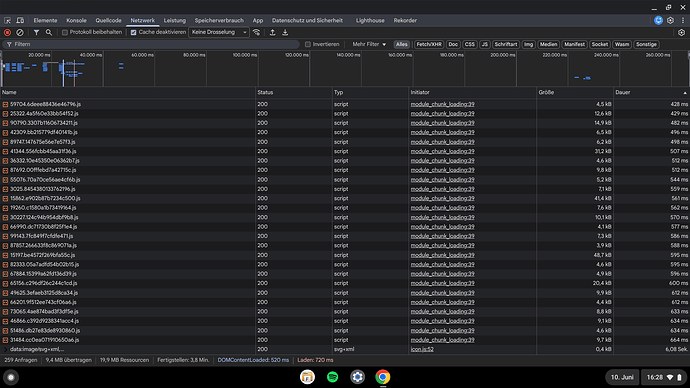
Task: Toggle the device toolbar icon
Action: (20, 21)
